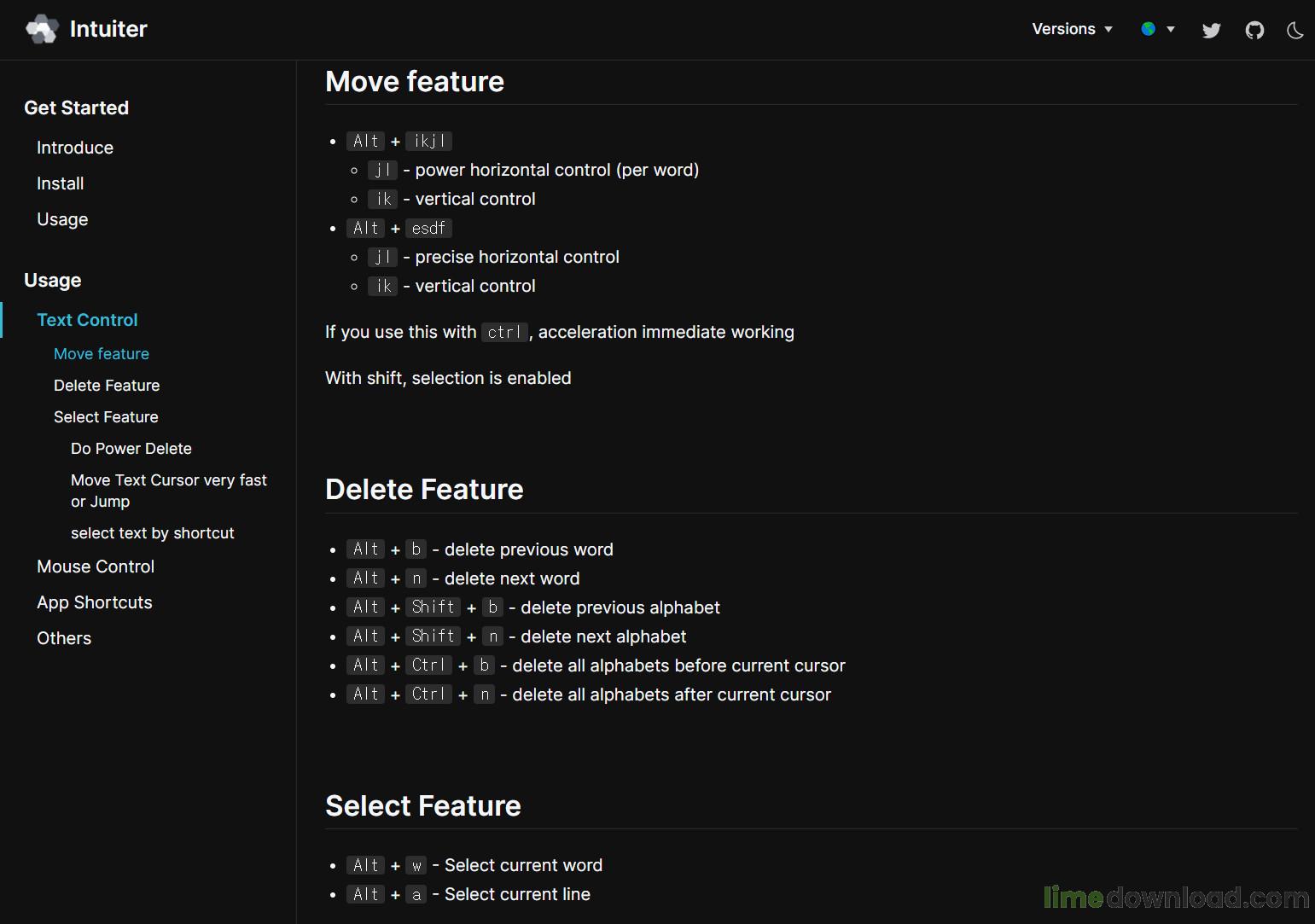The width and height of the screenshot is (1315, 924).
Task: Open language selector dropdown arrow
Action: click(x=1171, y=29)
